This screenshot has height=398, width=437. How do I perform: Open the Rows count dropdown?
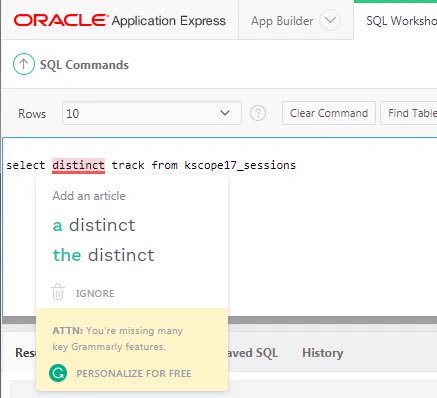[152, 113]
